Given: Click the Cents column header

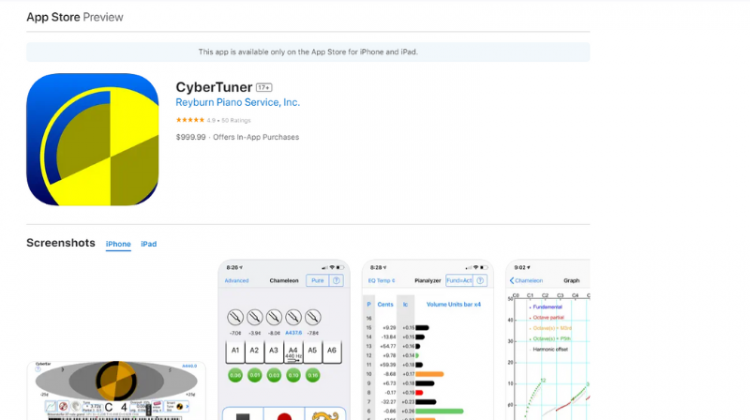Looking at the screenshot, I should [x=385, y=305].
